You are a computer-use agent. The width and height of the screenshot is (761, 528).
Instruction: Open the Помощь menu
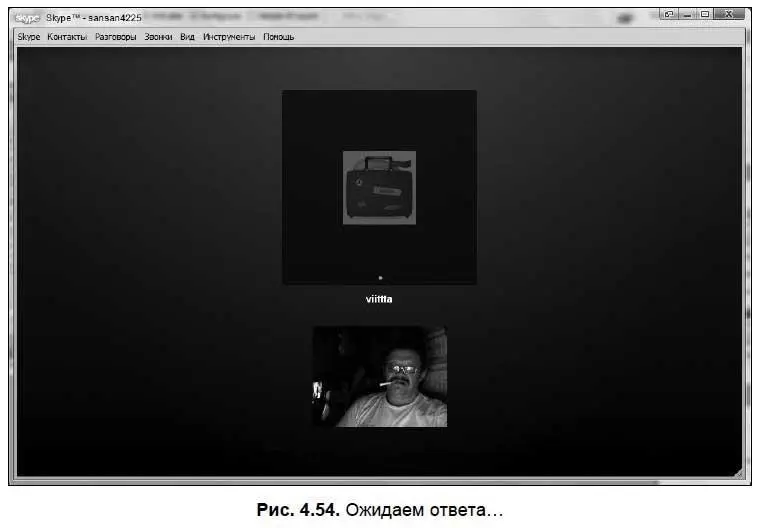tap(279, 37)
